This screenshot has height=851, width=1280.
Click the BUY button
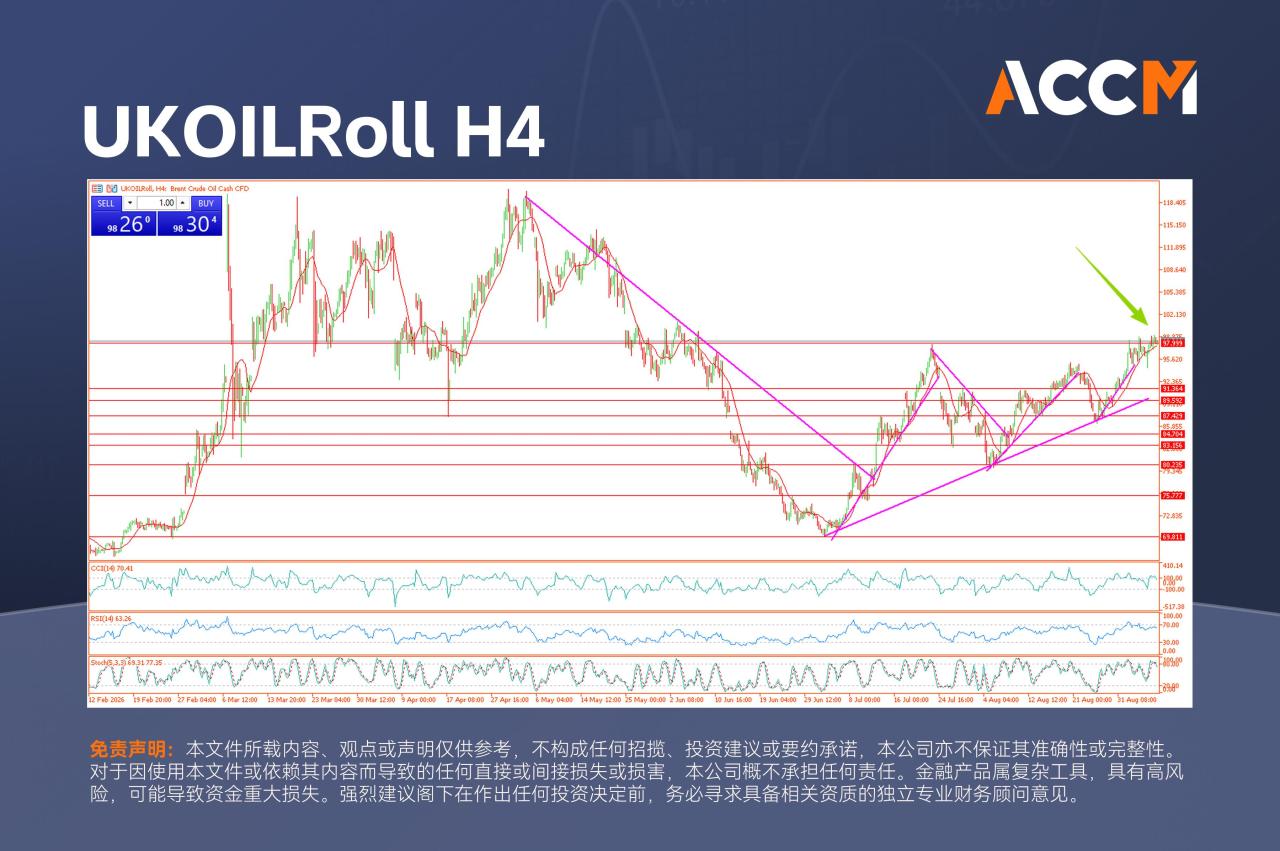coord(206,203)
